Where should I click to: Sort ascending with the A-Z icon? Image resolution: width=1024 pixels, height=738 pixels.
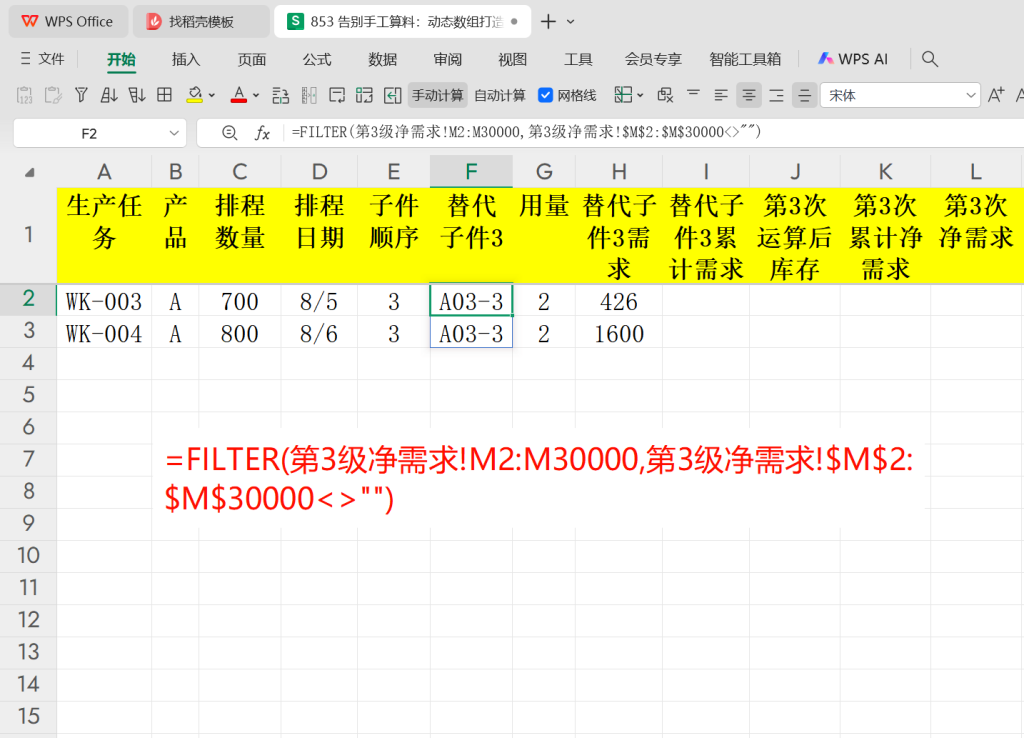point(109,95)
